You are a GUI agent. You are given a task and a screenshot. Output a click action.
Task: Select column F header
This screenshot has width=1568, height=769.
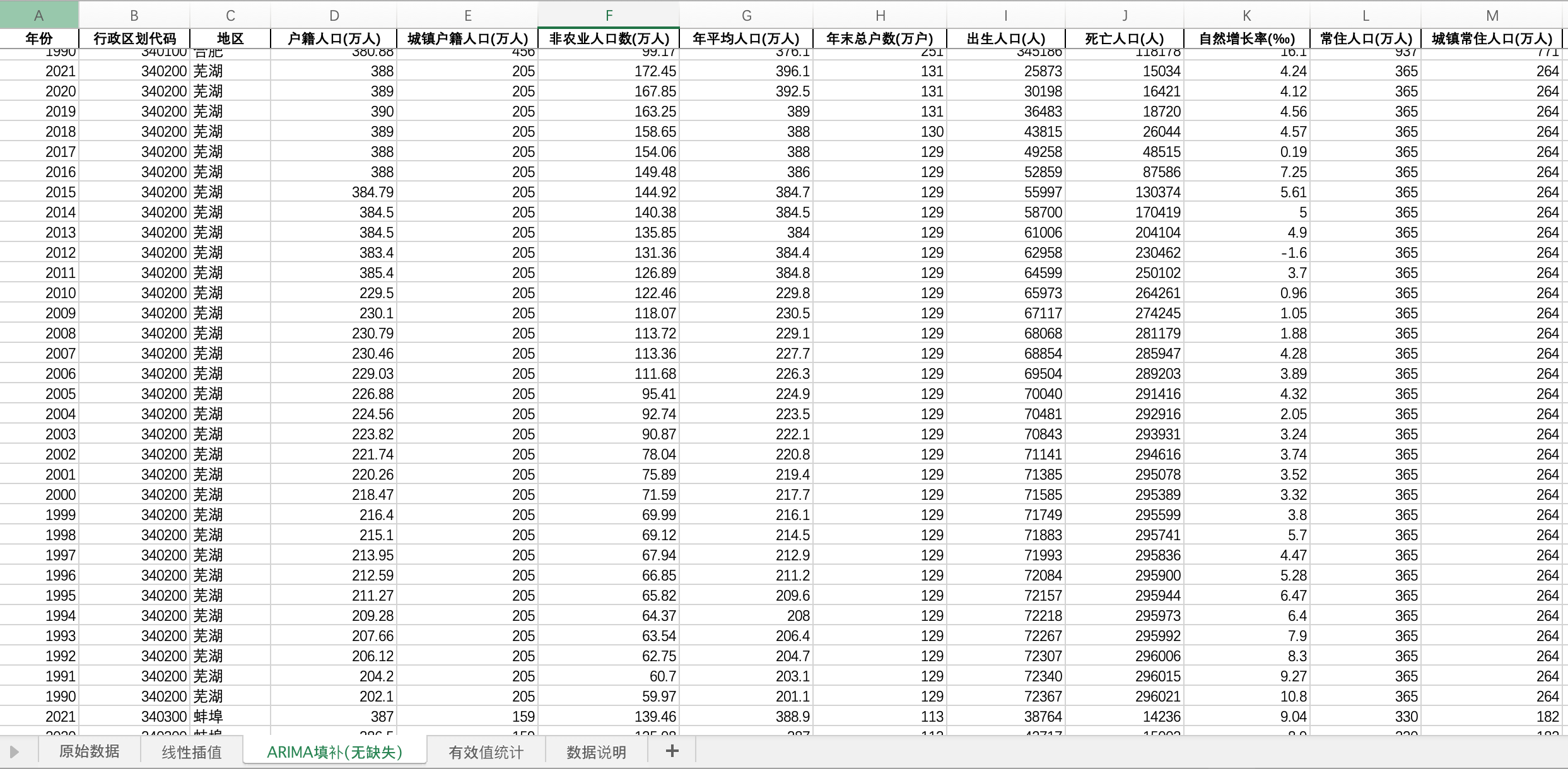click(609, 15)
